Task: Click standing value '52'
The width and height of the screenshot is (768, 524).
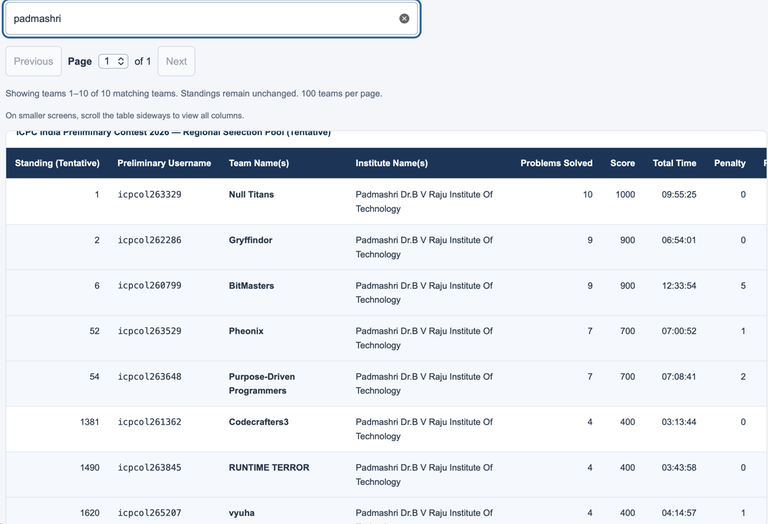Action: [x=95, y=331]
